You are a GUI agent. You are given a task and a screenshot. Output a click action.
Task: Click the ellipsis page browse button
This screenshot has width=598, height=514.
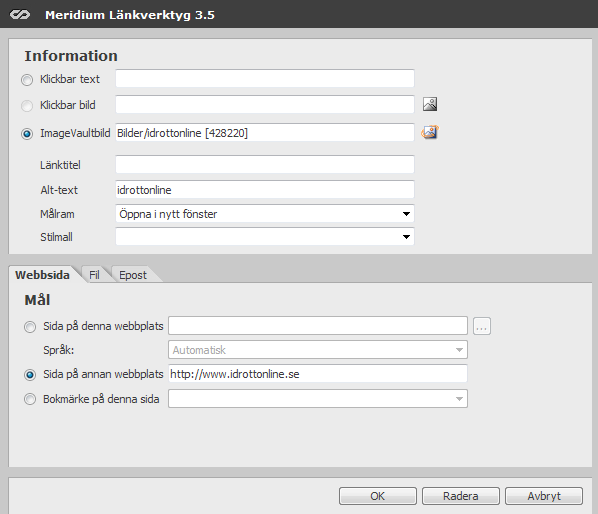[482, 326]
